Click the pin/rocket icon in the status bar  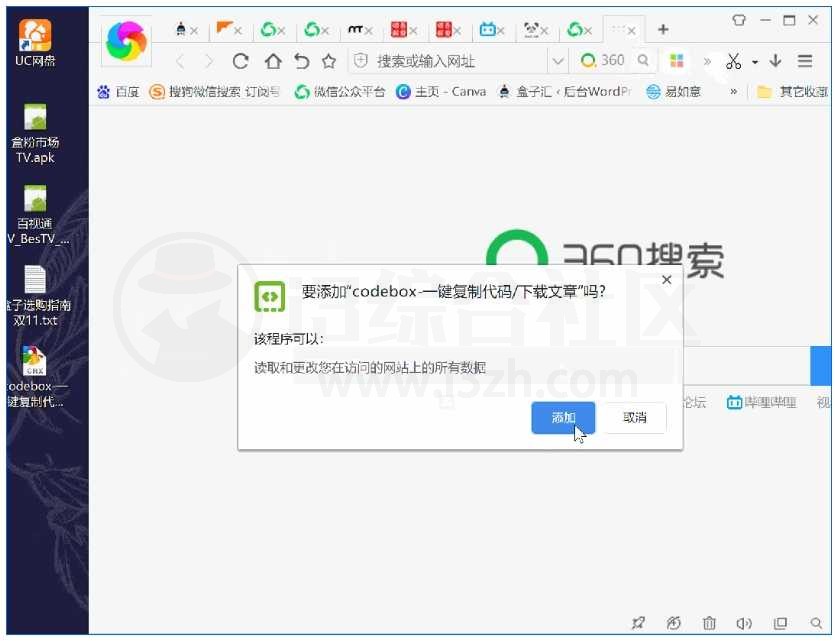coord(638,622)
